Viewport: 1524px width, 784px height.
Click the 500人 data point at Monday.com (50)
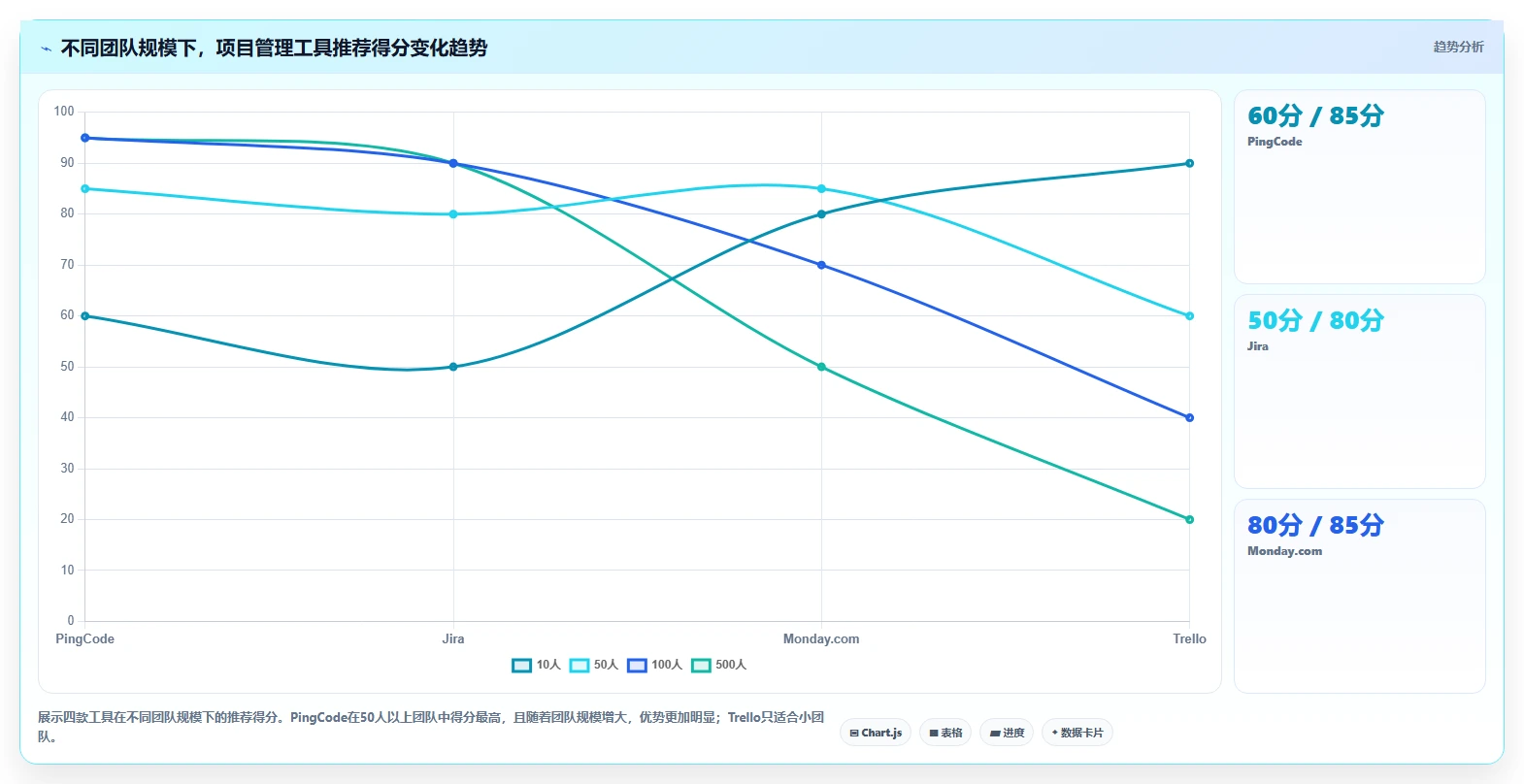tap(821, 367)
